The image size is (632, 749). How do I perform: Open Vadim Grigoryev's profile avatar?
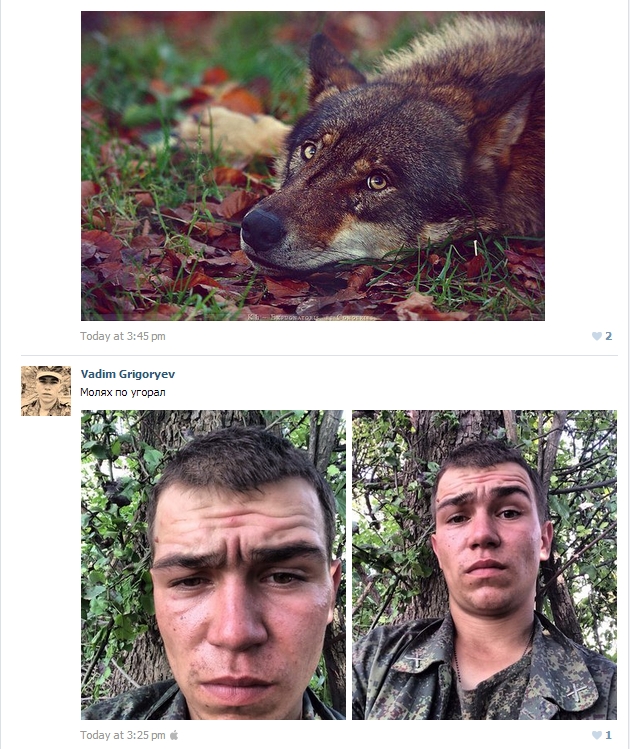46,391
